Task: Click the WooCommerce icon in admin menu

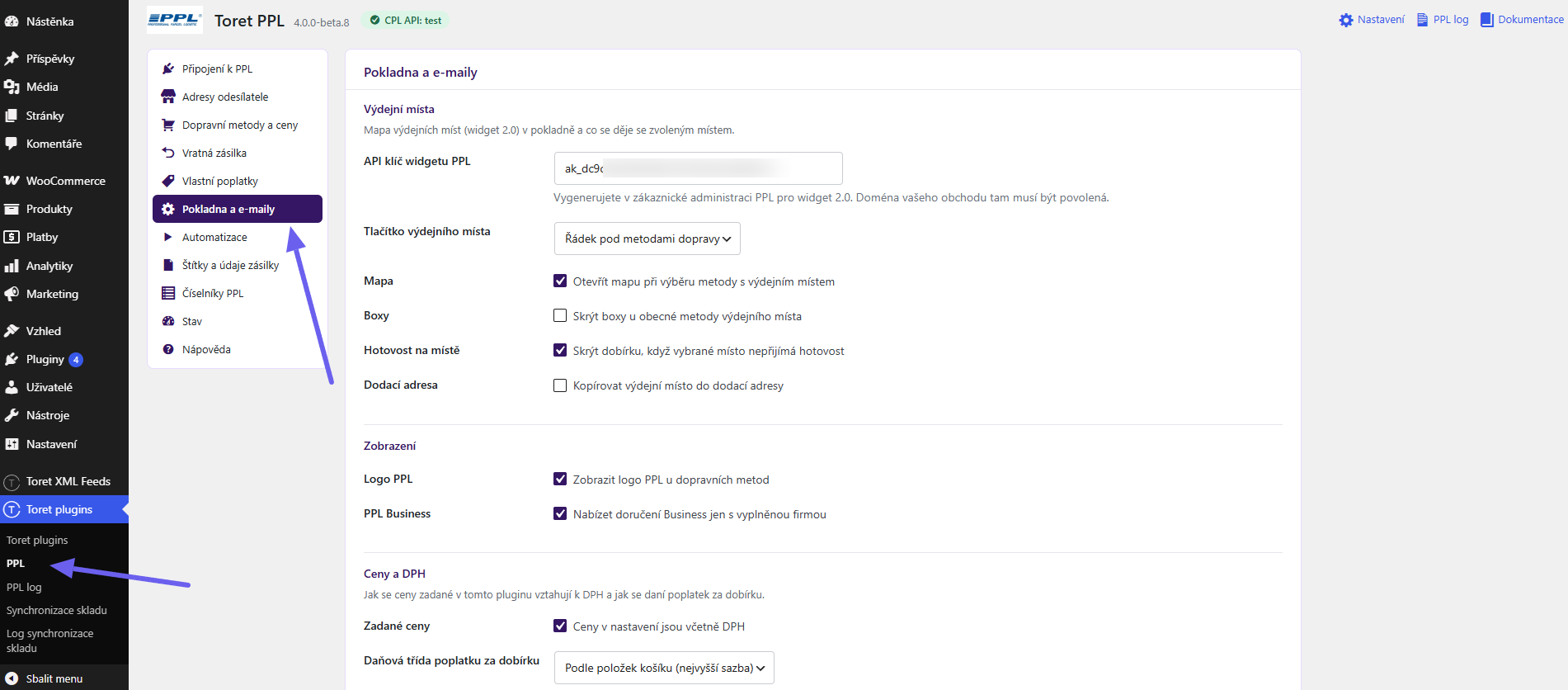Action: pos(12,181)
